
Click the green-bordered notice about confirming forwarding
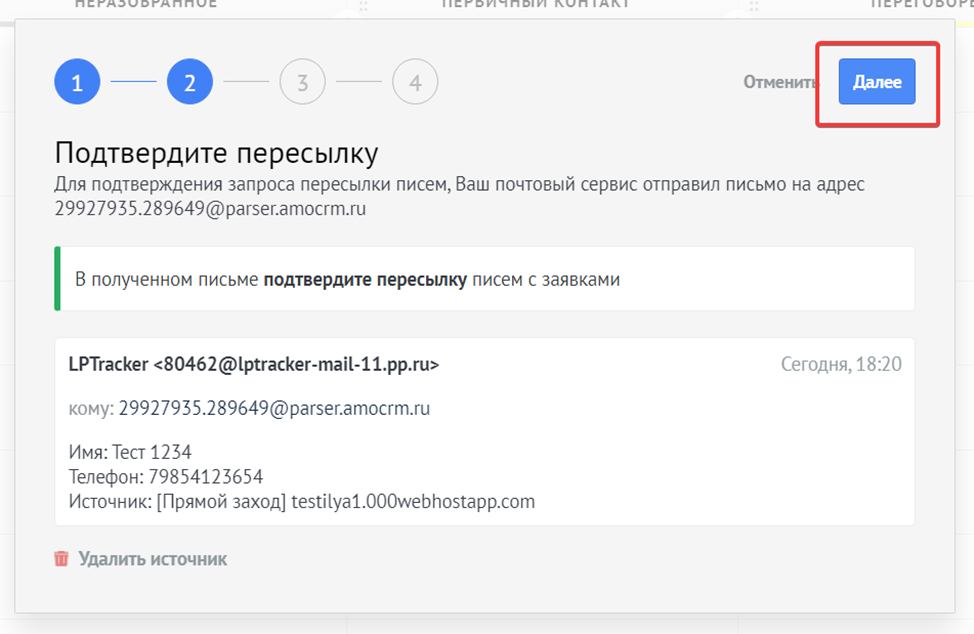(485, 279)
